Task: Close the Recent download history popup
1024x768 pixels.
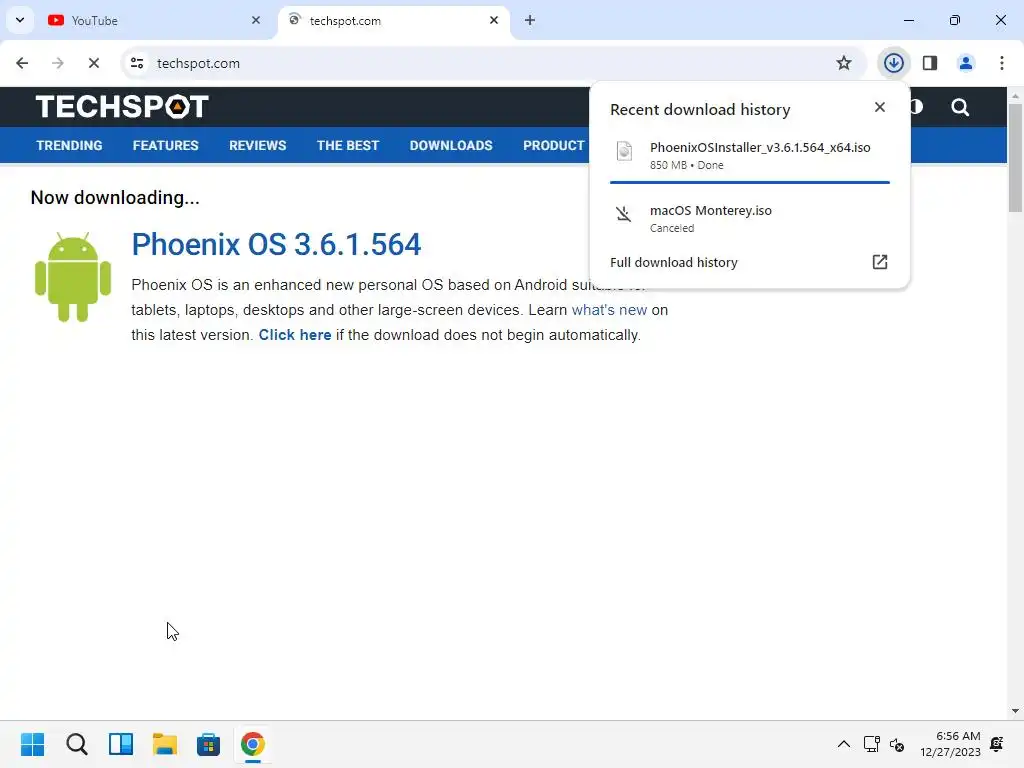Action: point(880,107)
